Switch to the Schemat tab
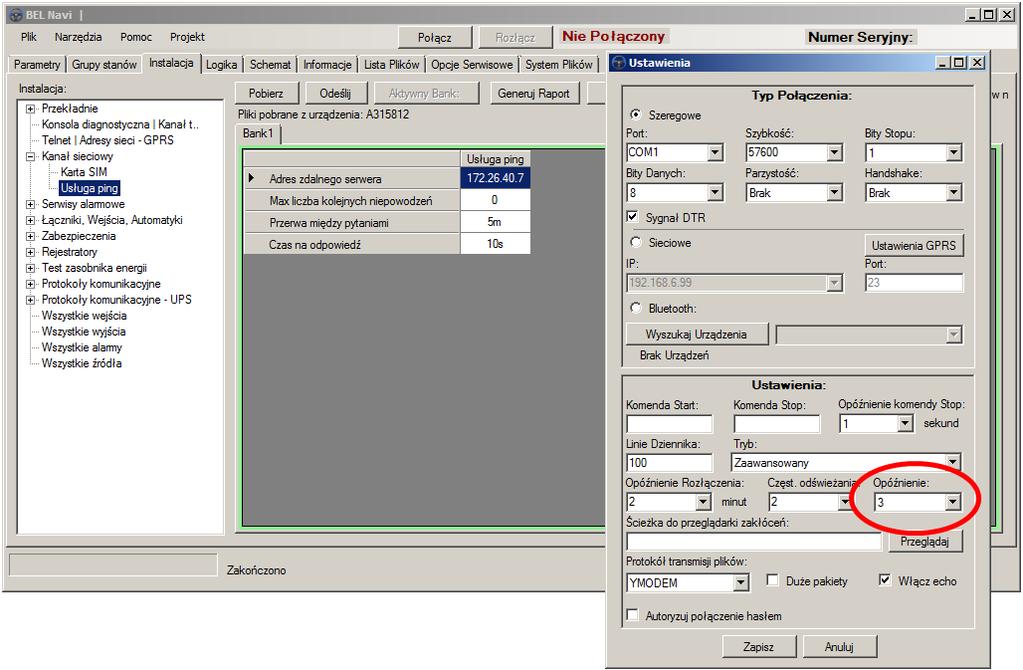Viewport: 1023px width, 670px height. (270, 65)
